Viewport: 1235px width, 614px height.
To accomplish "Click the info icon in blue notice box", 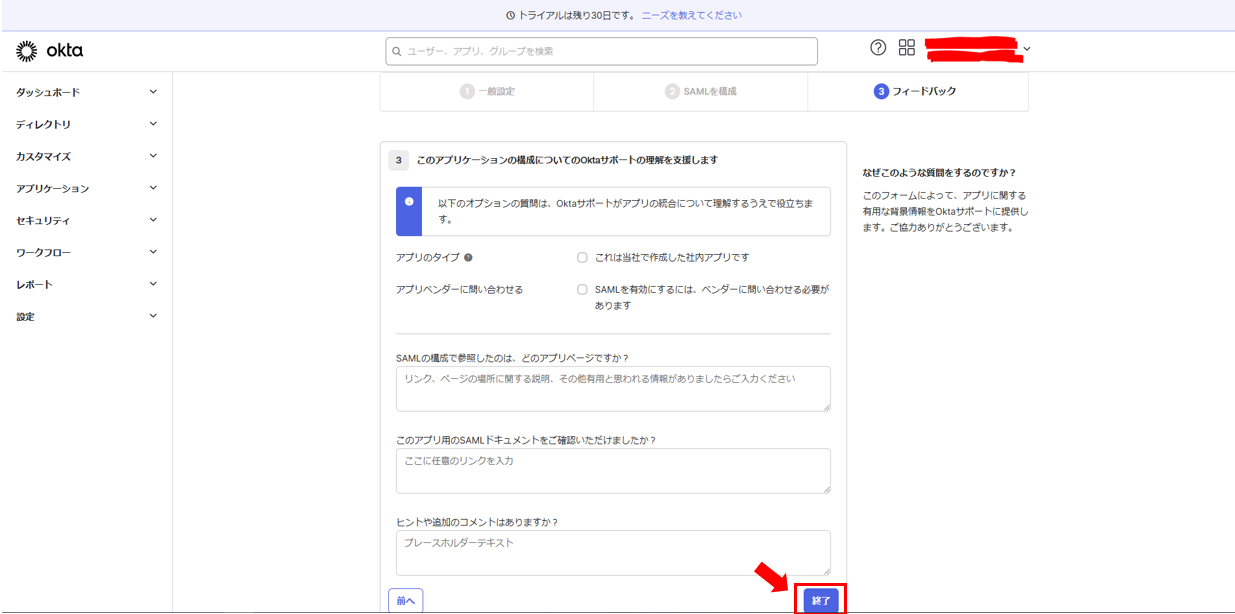I will tap(409, 201).
